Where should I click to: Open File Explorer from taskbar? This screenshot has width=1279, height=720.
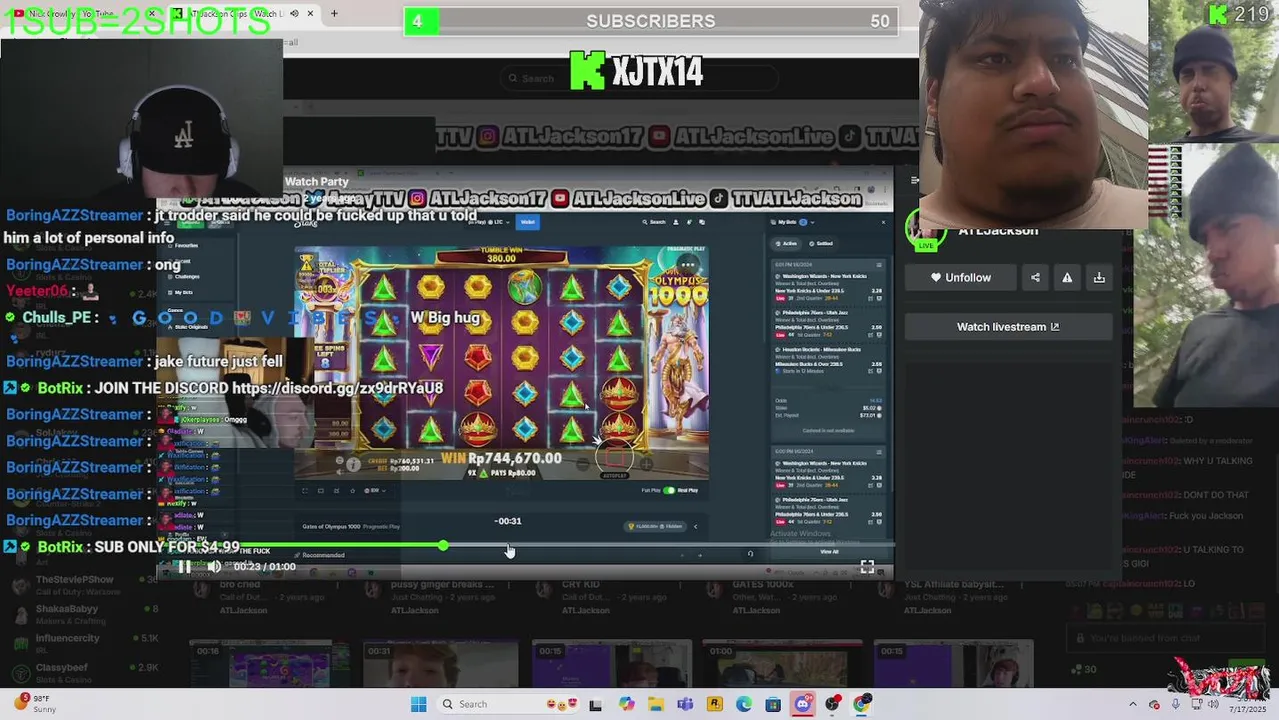coord(655,704)
